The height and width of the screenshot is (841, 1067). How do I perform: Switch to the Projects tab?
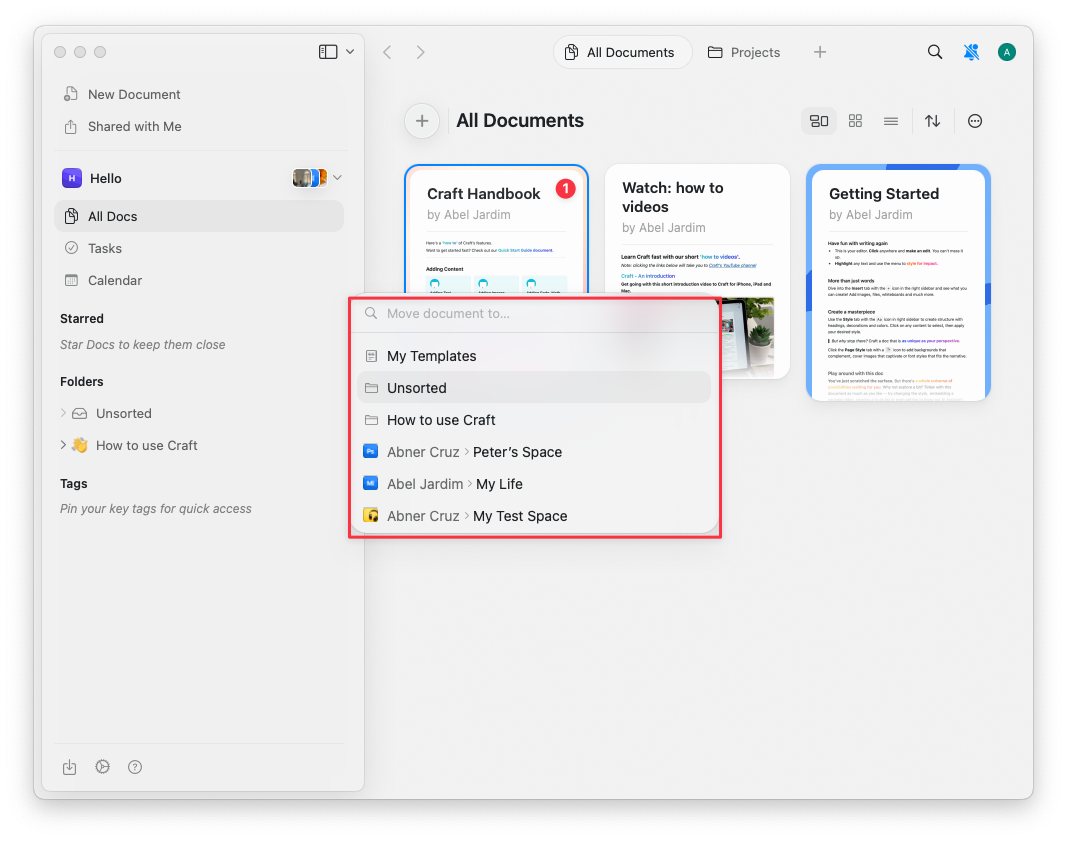pyautogui.click(x=744, y=51)
